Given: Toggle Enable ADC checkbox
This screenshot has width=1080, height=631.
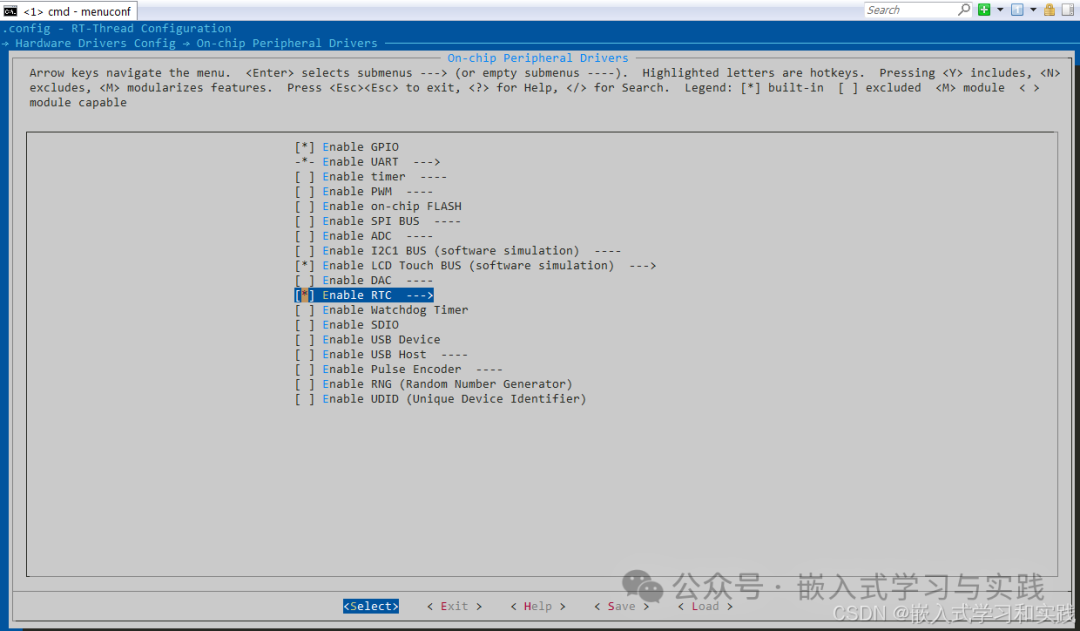Looking at the screenshot, I should pos(304,236).
